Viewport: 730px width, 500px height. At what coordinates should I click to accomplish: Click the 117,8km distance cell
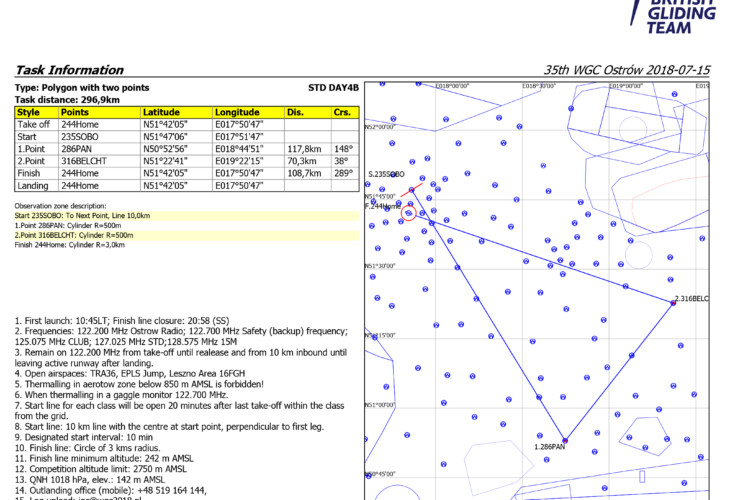[x=304, y=149]
